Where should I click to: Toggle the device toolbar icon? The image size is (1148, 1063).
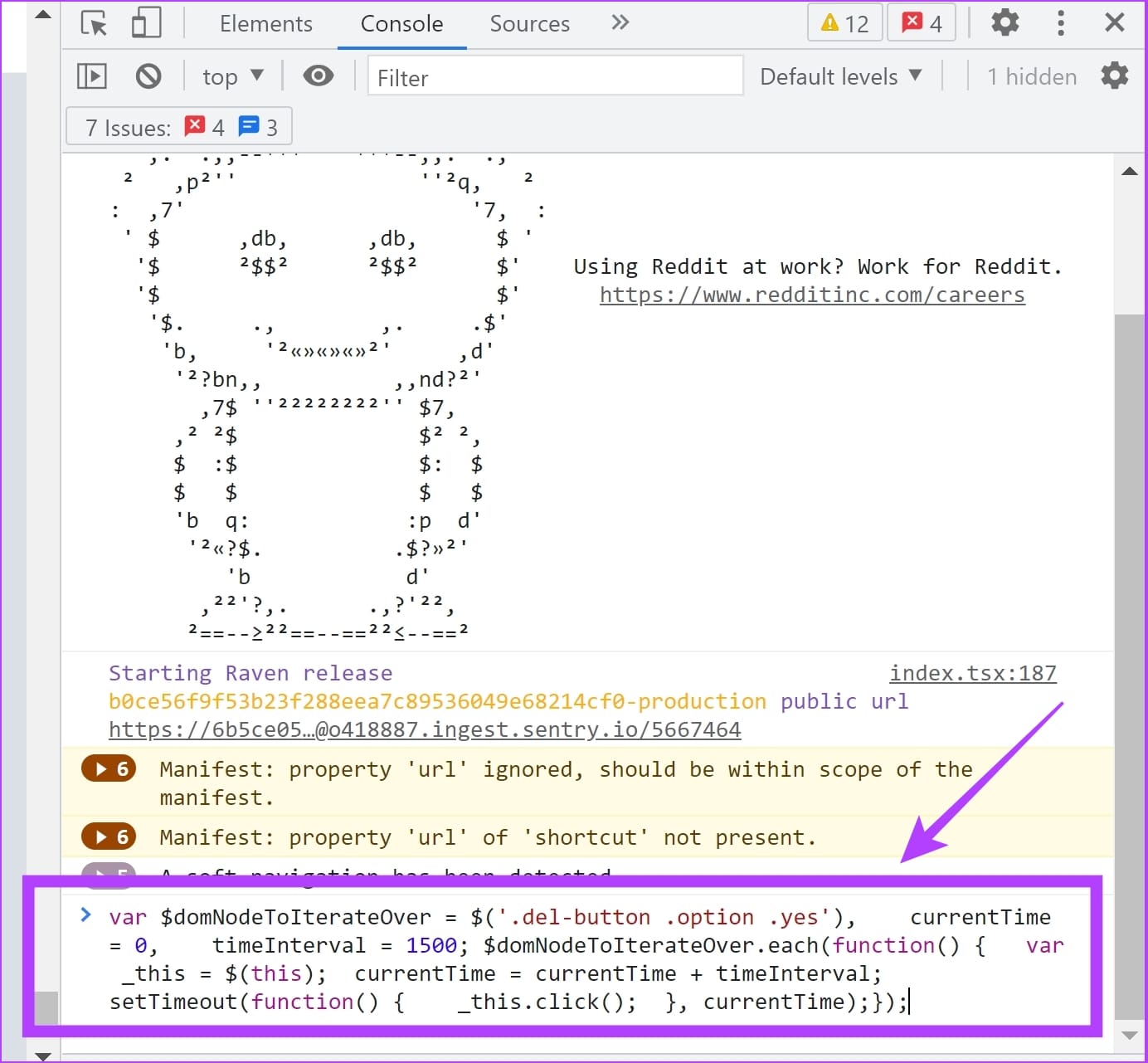[146, 23]
